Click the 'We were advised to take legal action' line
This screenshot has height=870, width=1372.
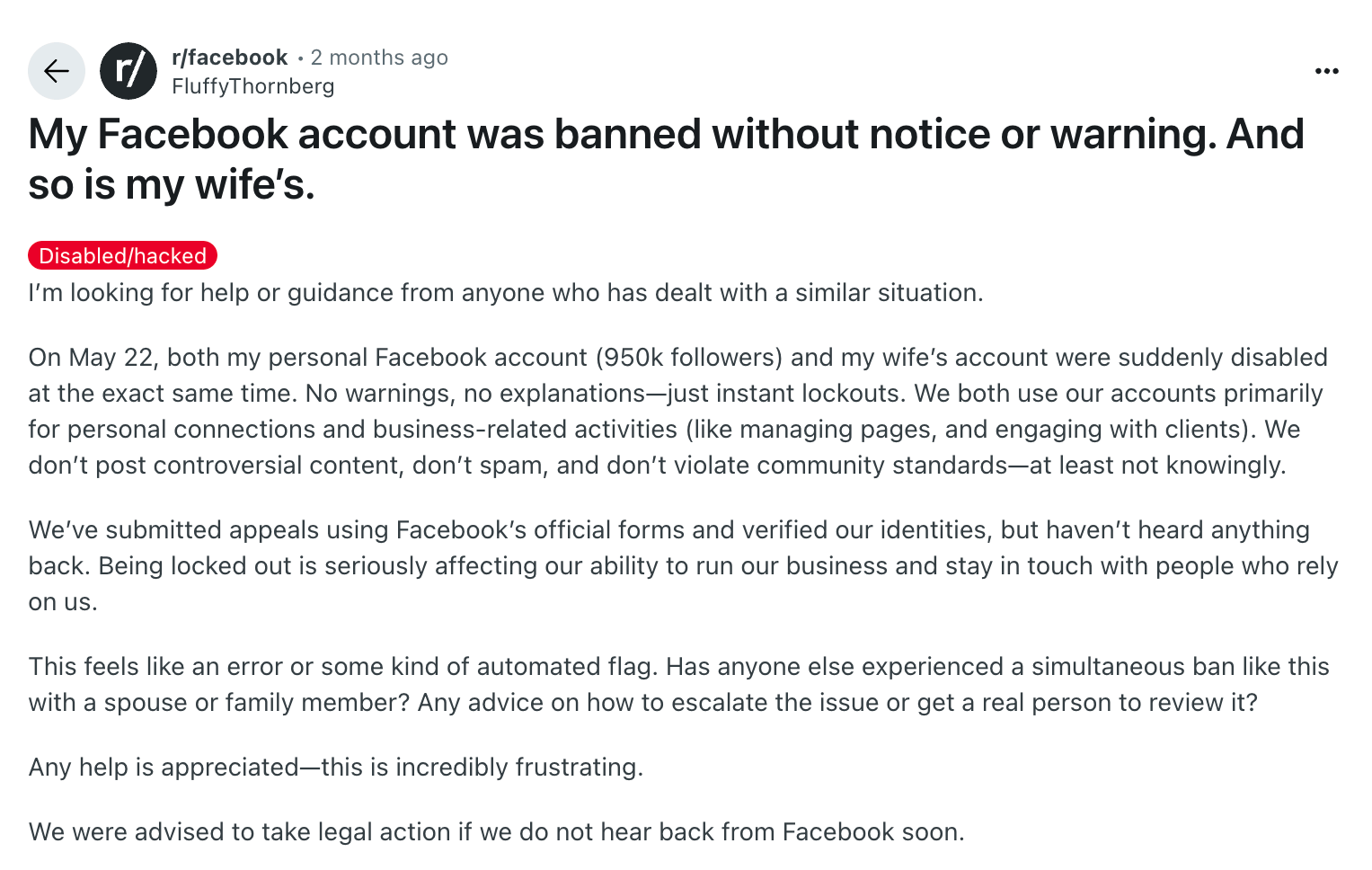[x=496, y=832]
